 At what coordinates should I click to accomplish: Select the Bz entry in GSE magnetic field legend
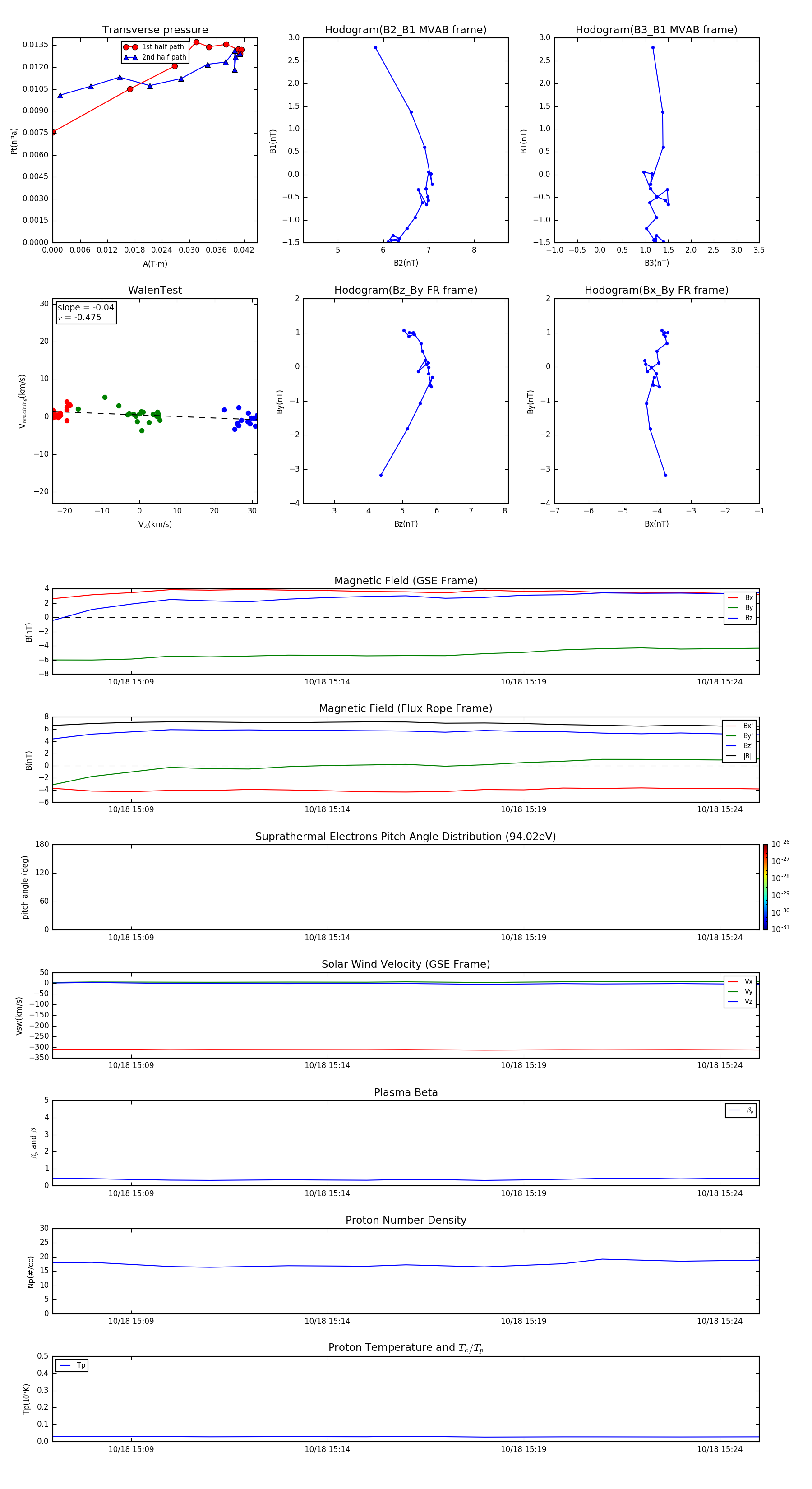coord(740,618)
